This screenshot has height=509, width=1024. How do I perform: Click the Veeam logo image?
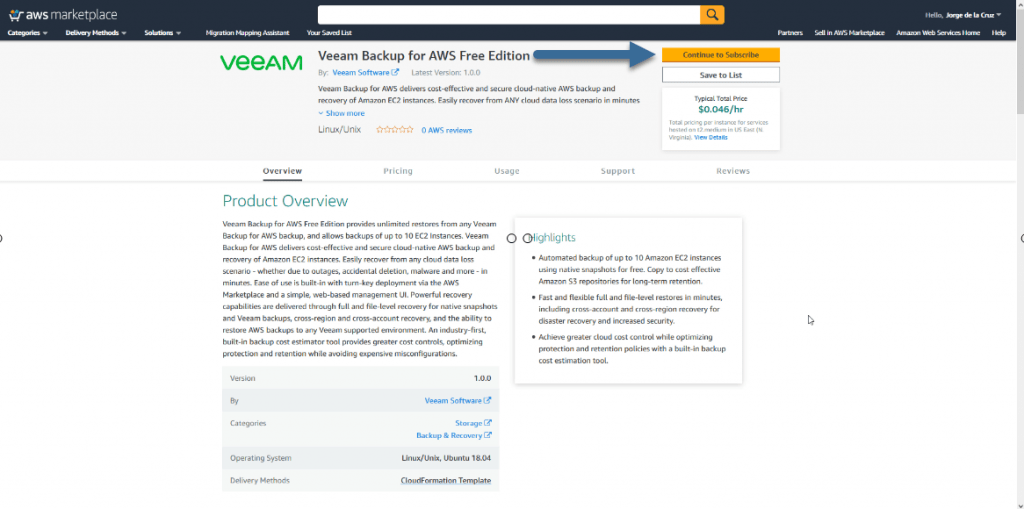[261, 63]
